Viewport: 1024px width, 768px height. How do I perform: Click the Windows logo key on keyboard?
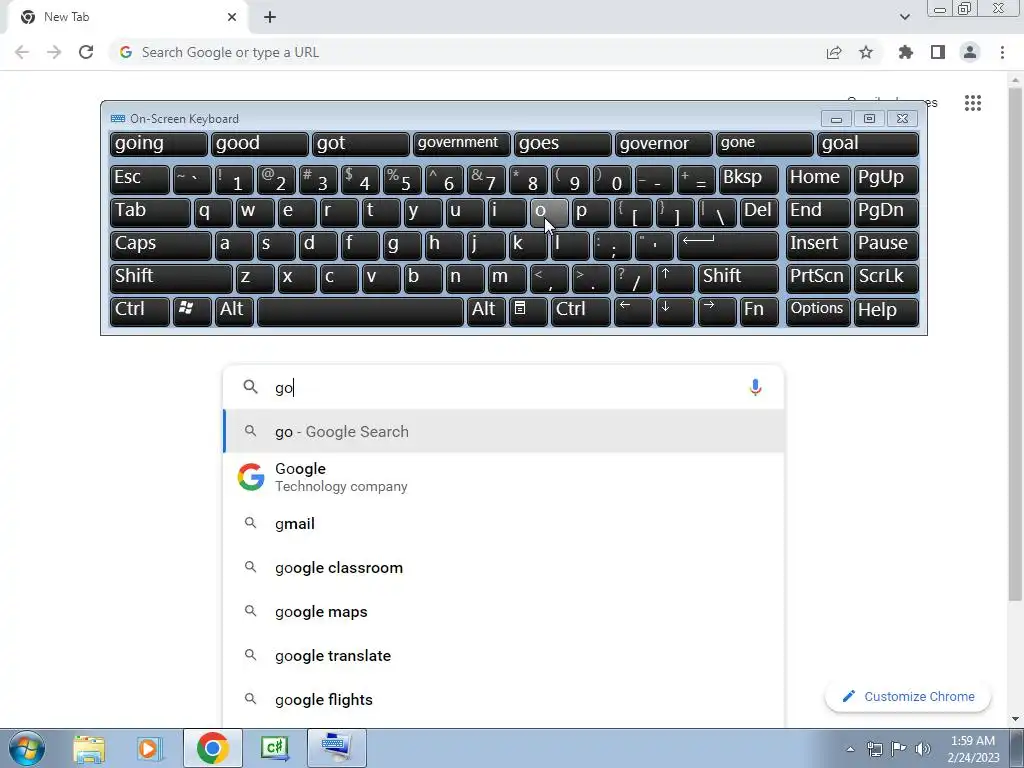(191, 311)
